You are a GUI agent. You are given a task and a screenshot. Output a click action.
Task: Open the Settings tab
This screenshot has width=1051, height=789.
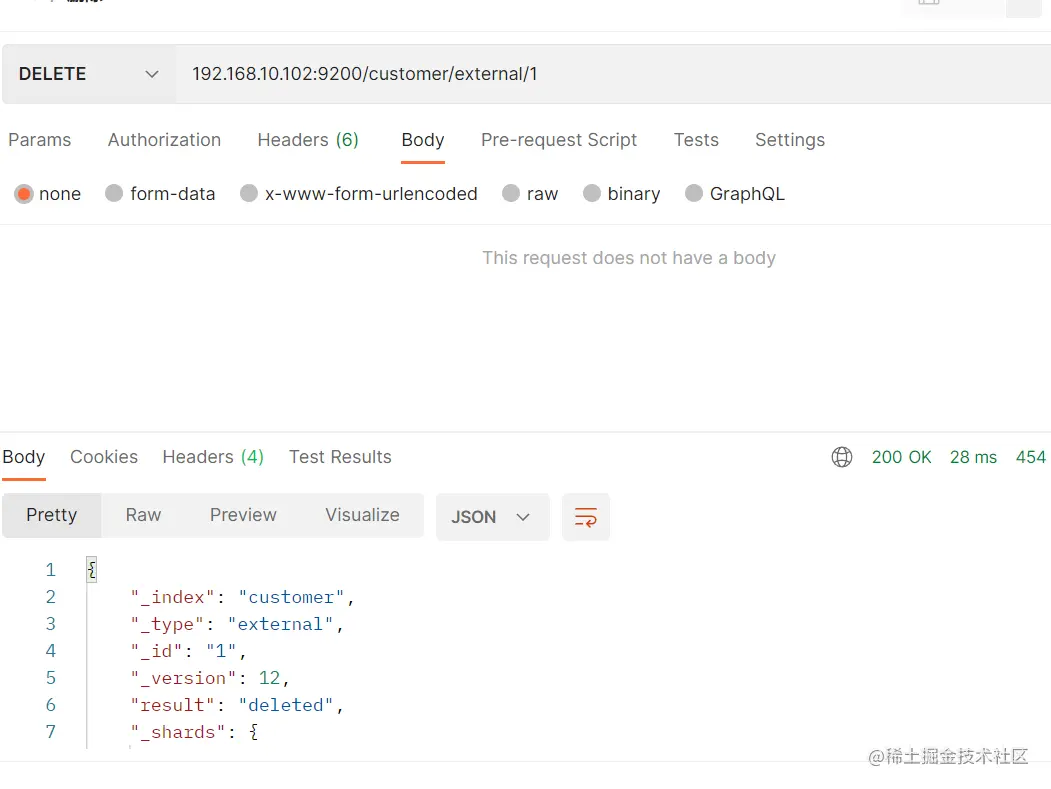point(790,139)
